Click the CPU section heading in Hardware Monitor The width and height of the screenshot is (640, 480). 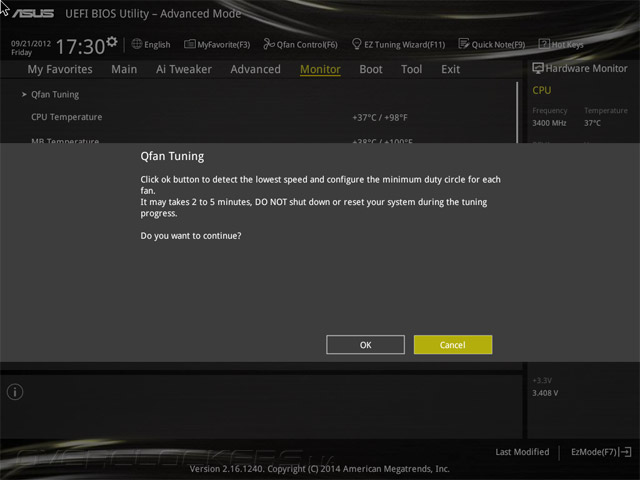coord(542,90)
